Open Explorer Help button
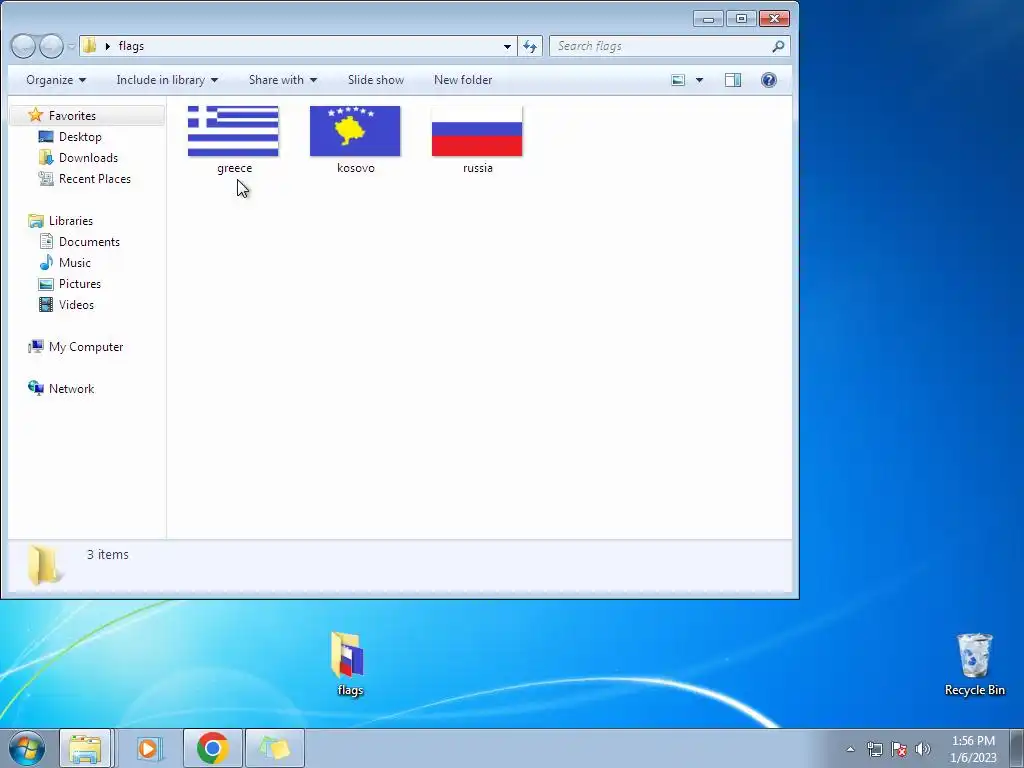The image size is (1024, 768). pyautogui.click(x=769, y=80)
